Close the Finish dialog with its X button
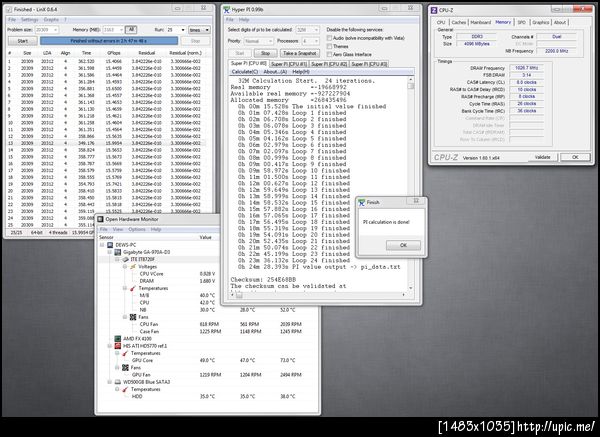This screenshot has height=437, width=600. pyautogui.click(x=416, y=201)
